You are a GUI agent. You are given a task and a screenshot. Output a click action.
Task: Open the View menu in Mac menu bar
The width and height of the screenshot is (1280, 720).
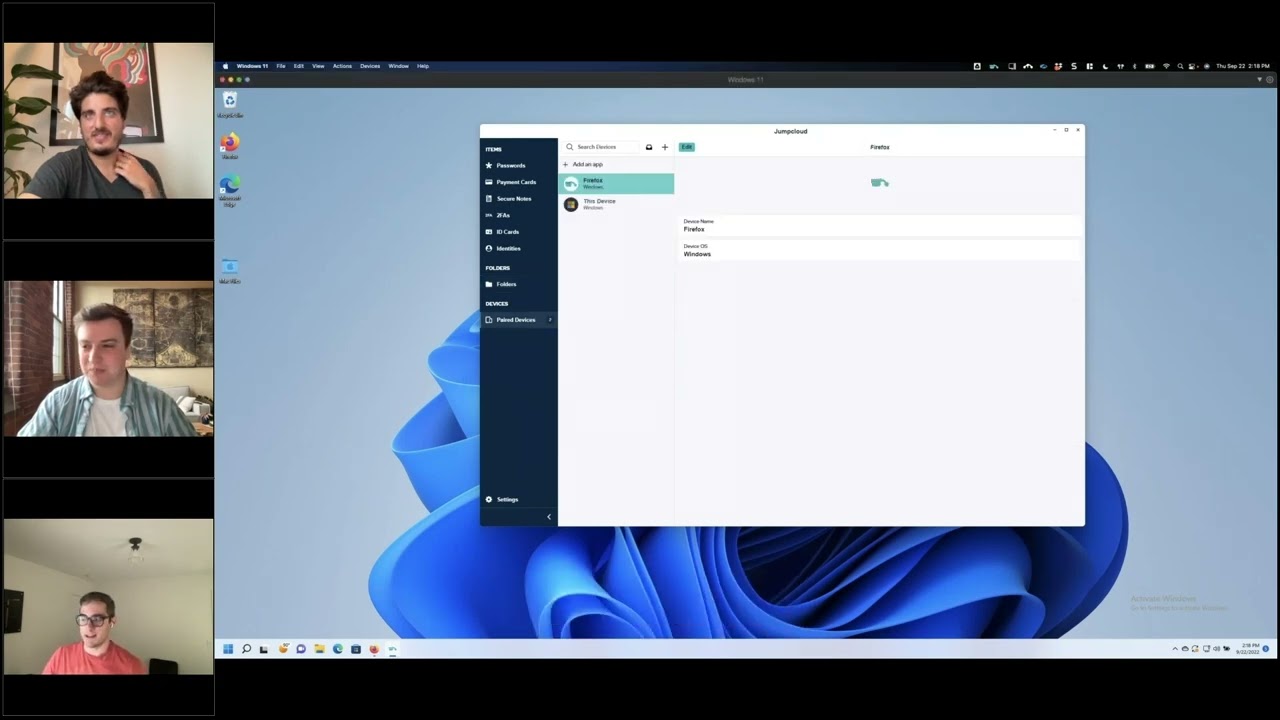[x=318, y=66]
